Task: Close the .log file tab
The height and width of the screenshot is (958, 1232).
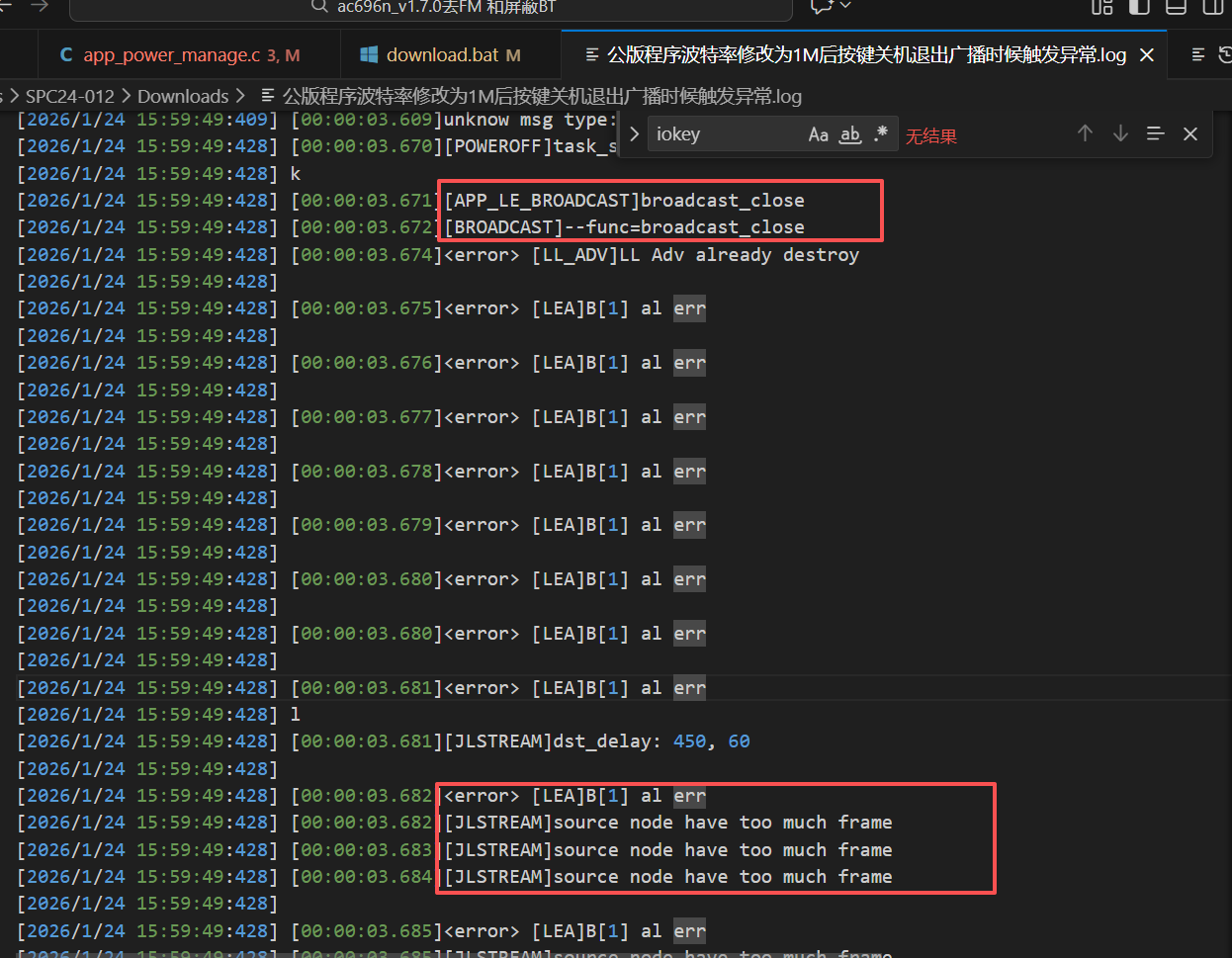Action: [1147, 55]
